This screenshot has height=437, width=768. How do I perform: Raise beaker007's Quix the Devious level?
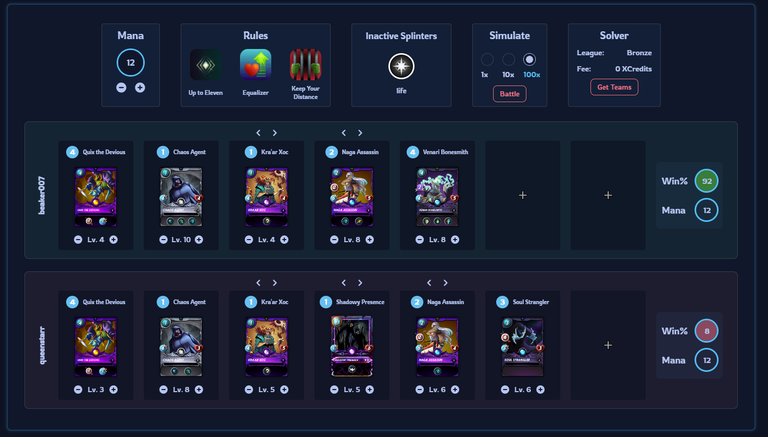114,240
